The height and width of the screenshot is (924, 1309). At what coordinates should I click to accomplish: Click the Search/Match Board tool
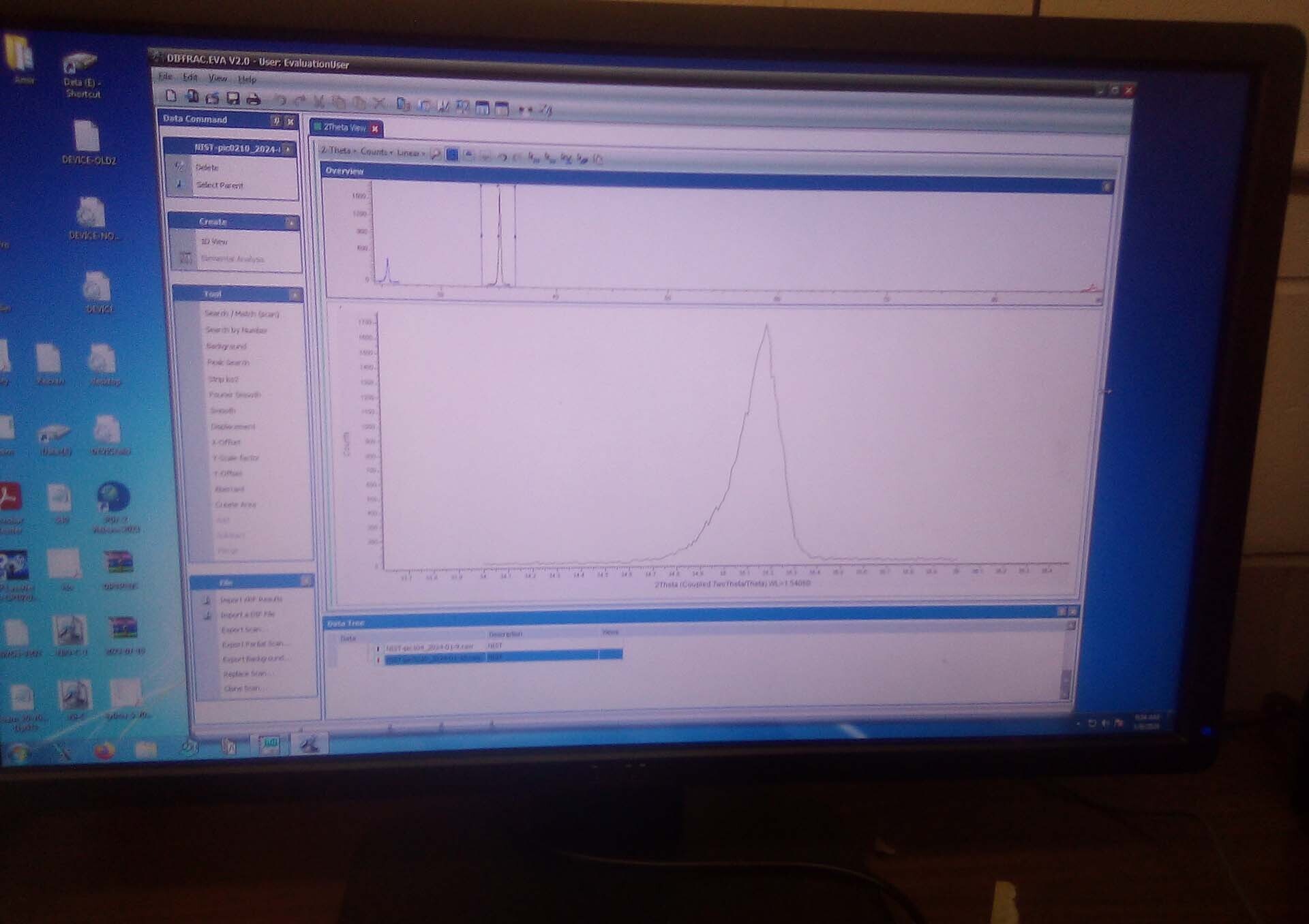pyautogui.click(x=244, y=314)
